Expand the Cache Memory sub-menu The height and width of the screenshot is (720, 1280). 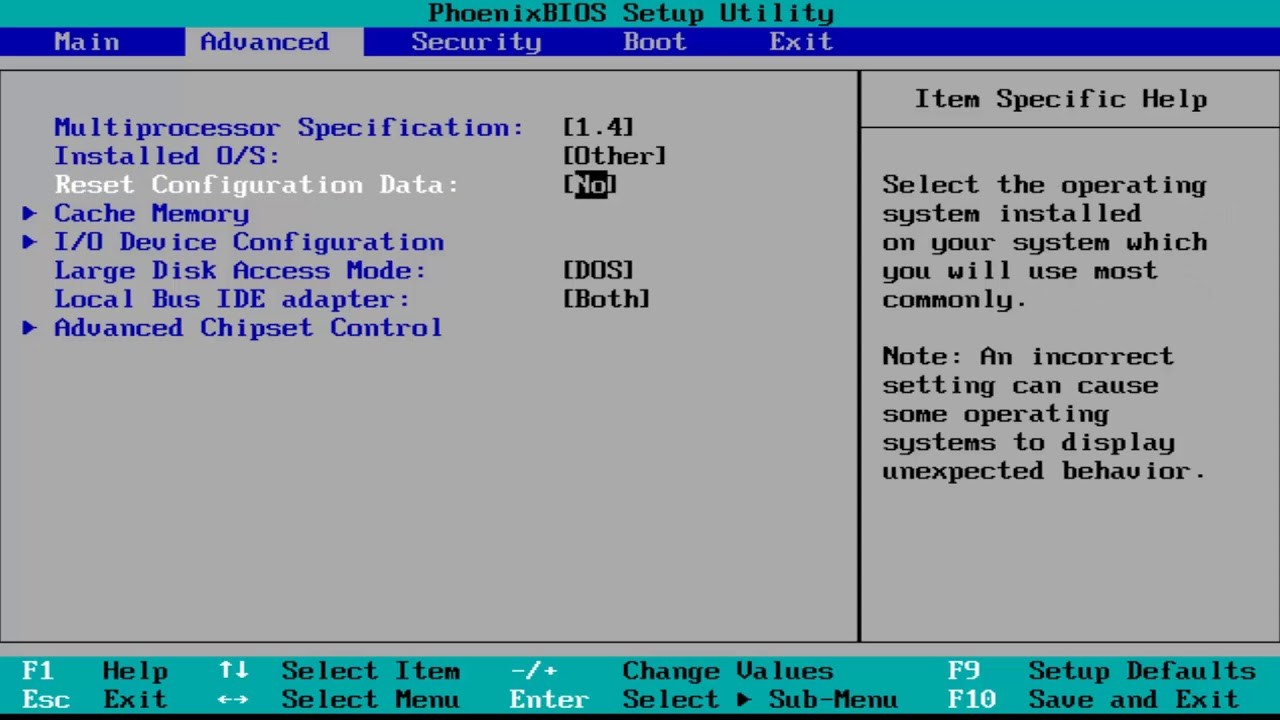point(151,213)
